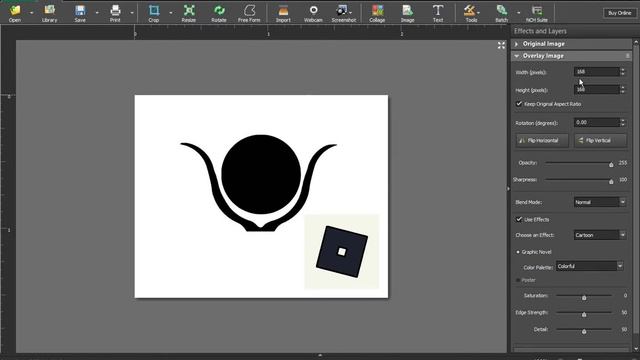The height and width of the screenshot is (360, 640).
Task: Select the overlay square image on canvas
Action: [x=342, y=251]
